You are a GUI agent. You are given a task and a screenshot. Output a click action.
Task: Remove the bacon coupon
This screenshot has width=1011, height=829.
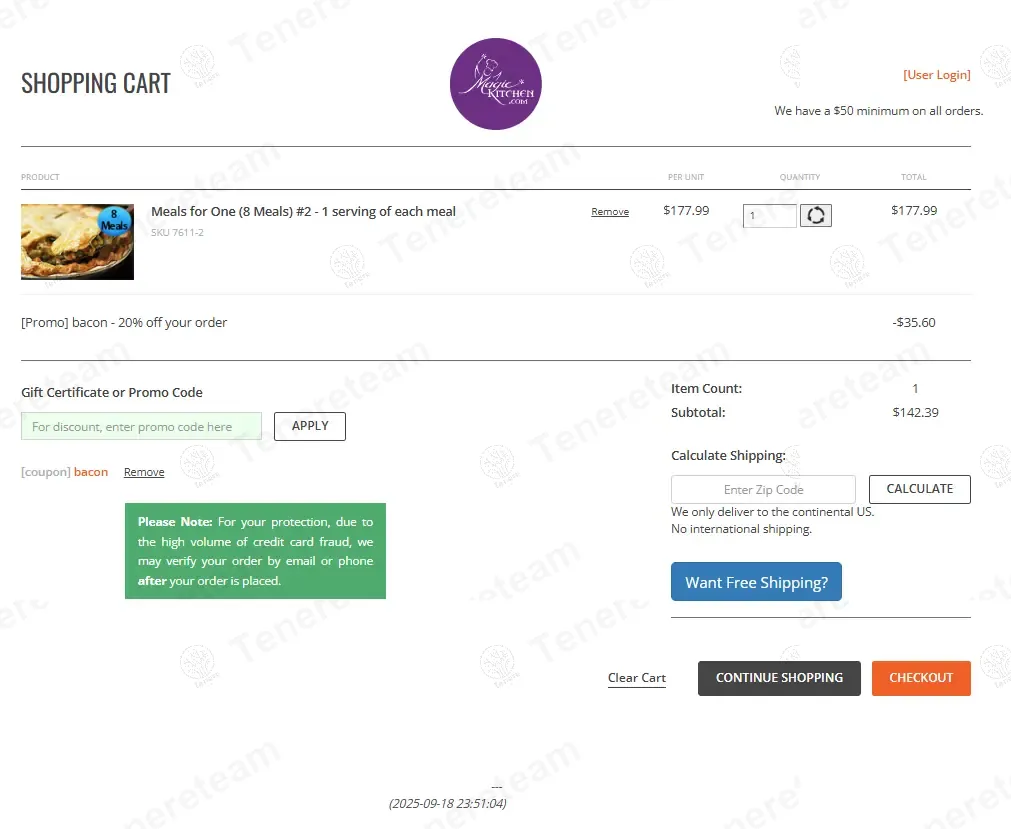pyautogui.click(x=144, y=472)
